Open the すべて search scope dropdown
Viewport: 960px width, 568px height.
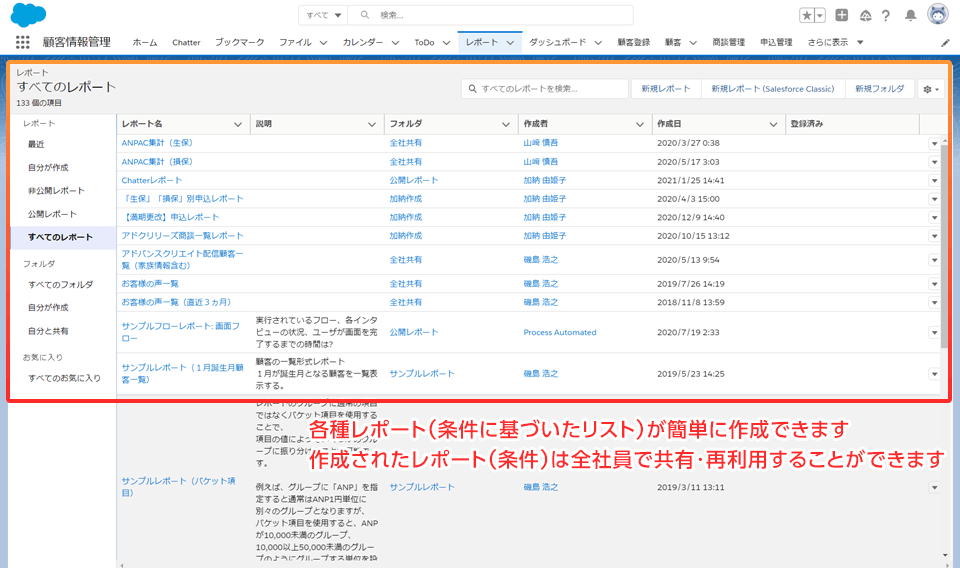tap(324, 15)
